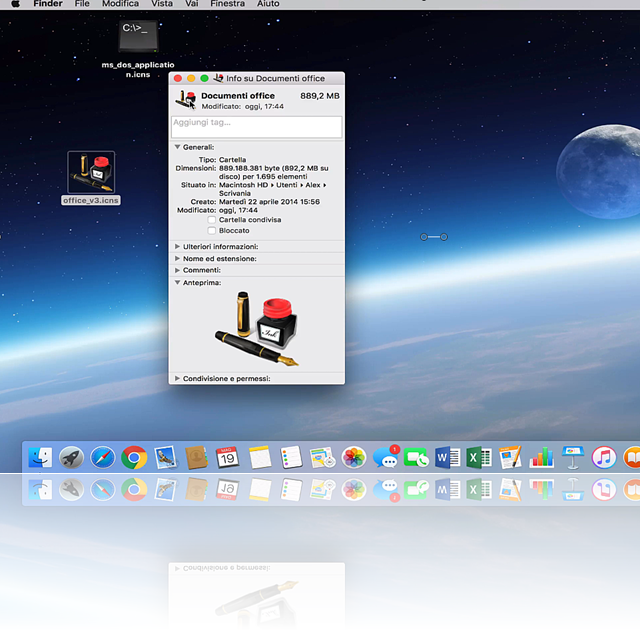Launch Google Chrome from the Dock
Image resolution: width=640 pixels, height=630 pixels.
(x=134, y=457)
